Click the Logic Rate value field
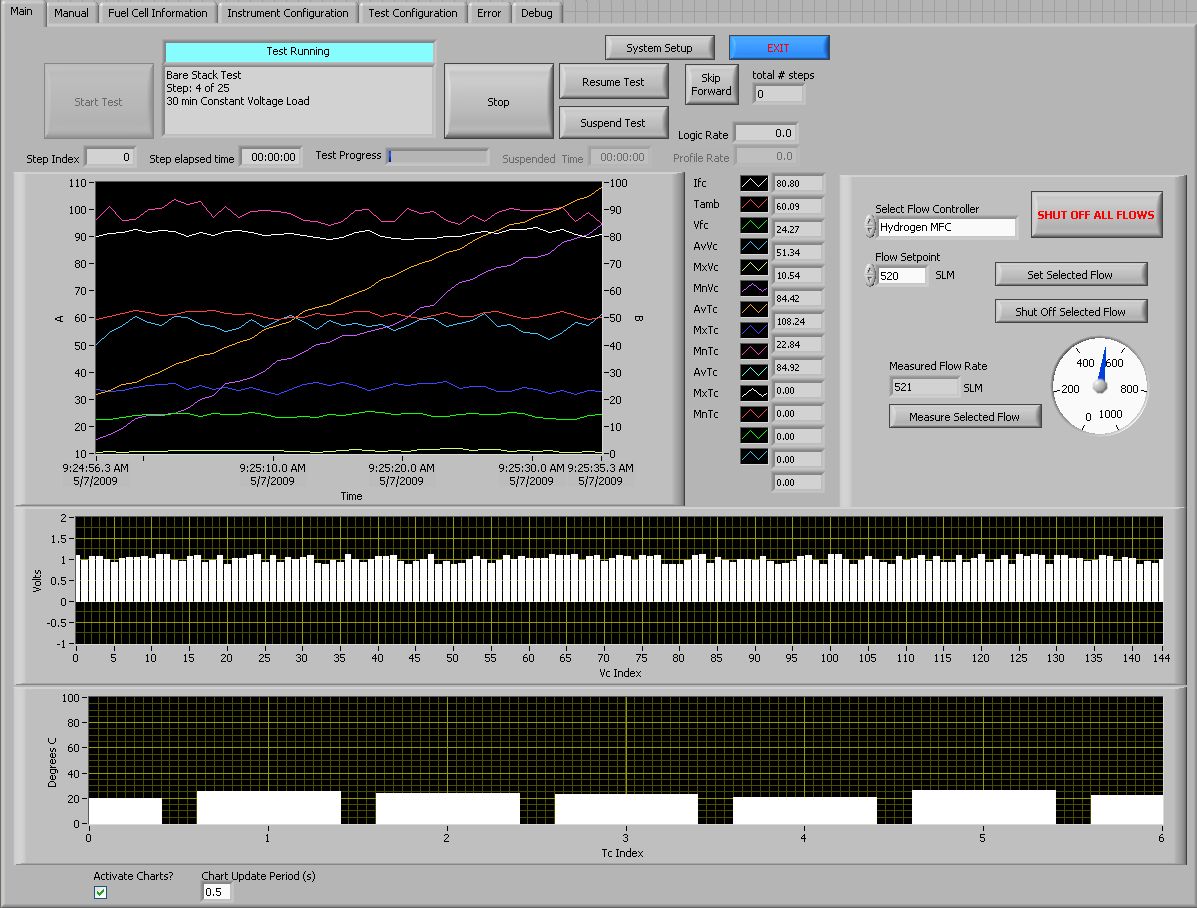Viewport: 1197px width, 908px height. pyautogui.click(x=766, y=133)
